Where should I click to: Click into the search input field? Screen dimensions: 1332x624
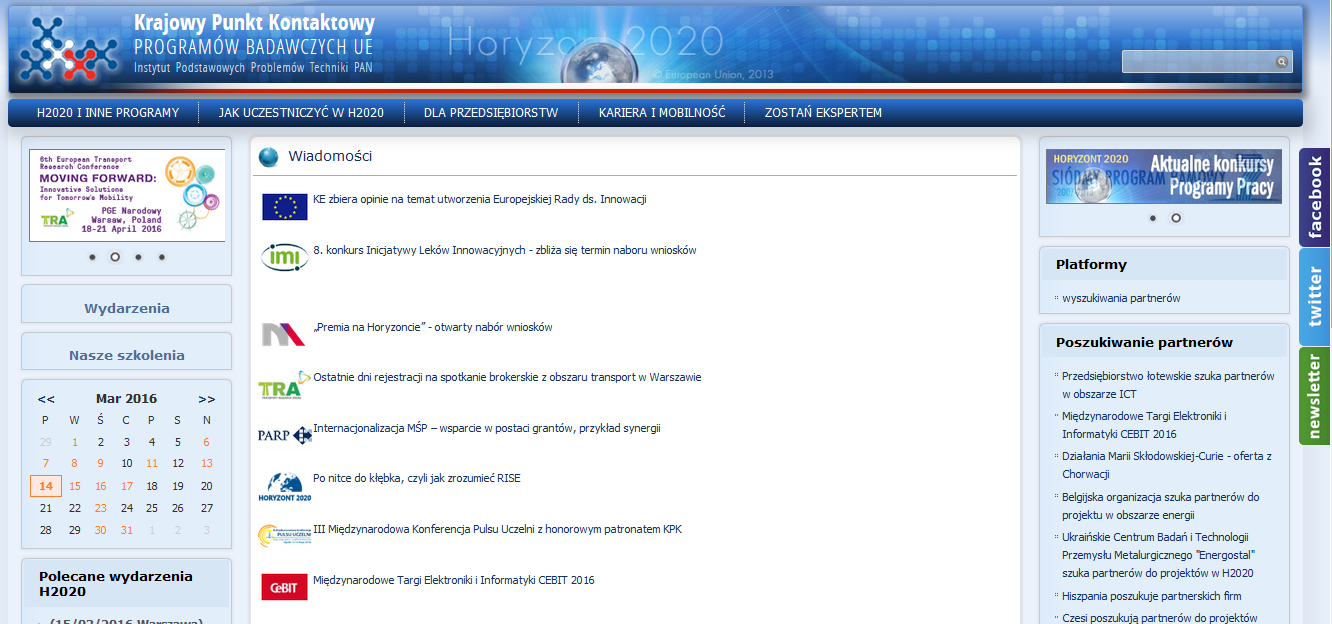(x=1198, y=62)
